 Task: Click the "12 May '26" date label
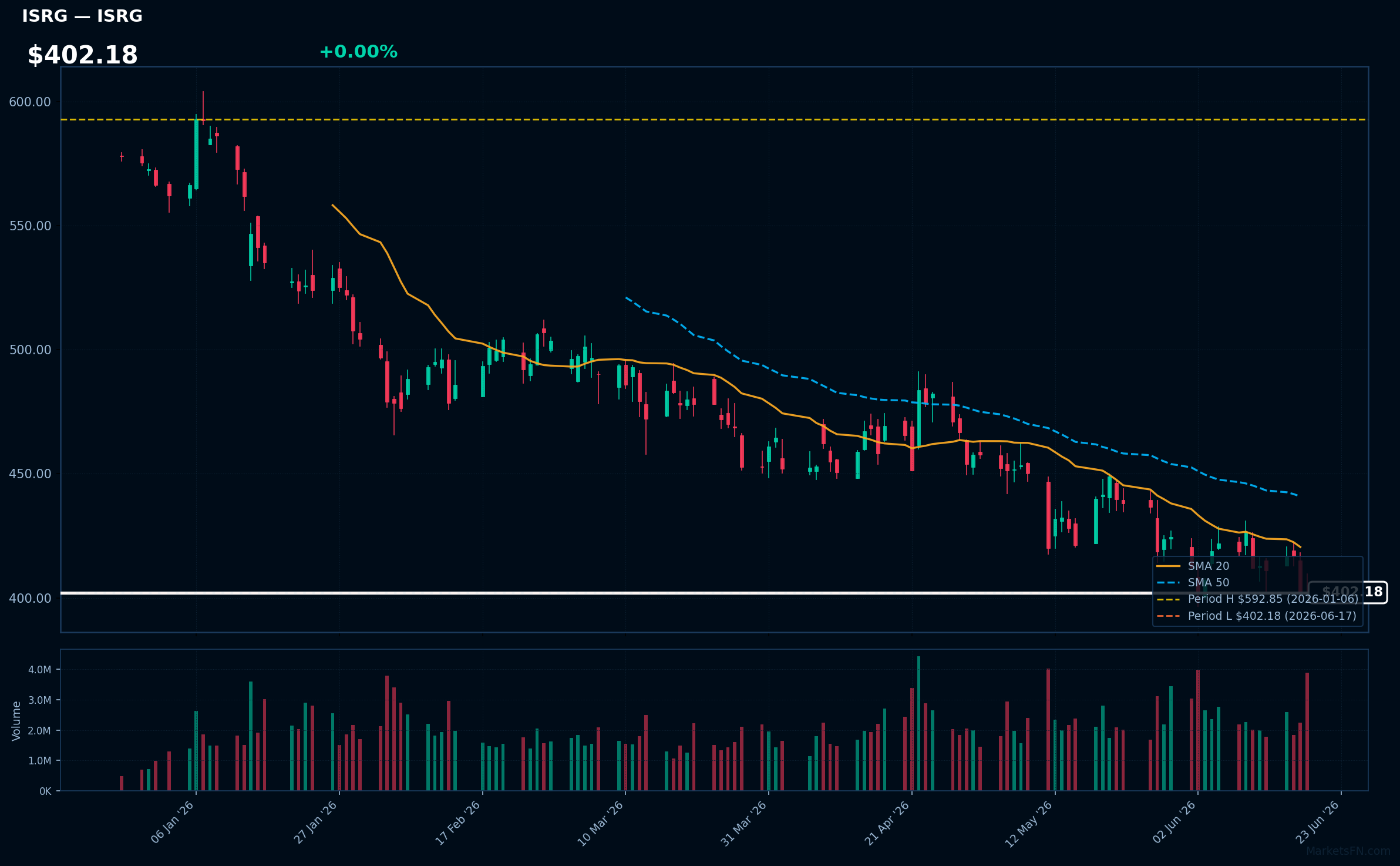pyautogui.click(x=1029, y=824)
